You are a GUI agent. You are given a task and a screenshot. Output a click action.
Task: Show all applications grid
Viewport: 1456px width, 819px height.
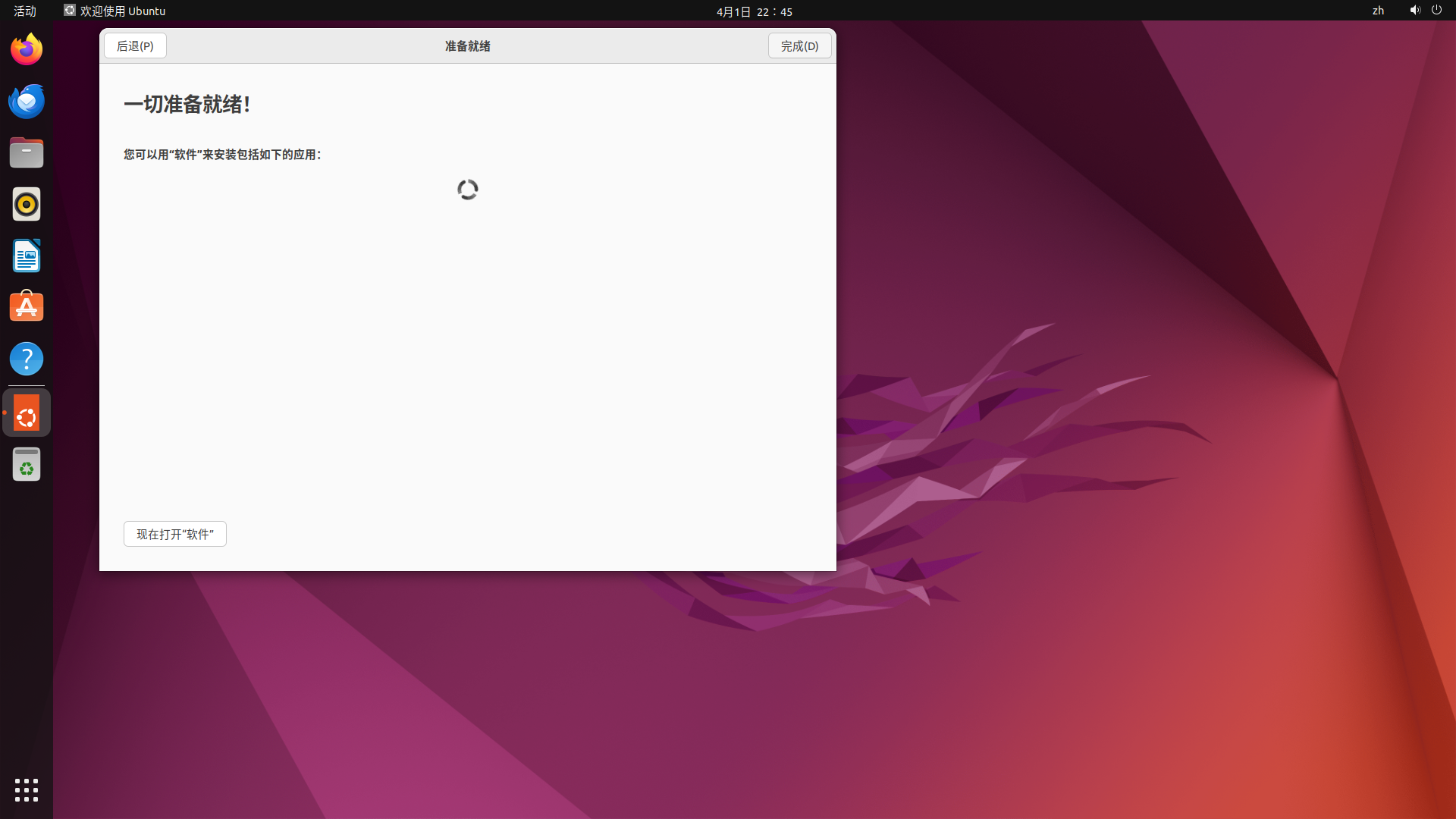coord(27,790)
